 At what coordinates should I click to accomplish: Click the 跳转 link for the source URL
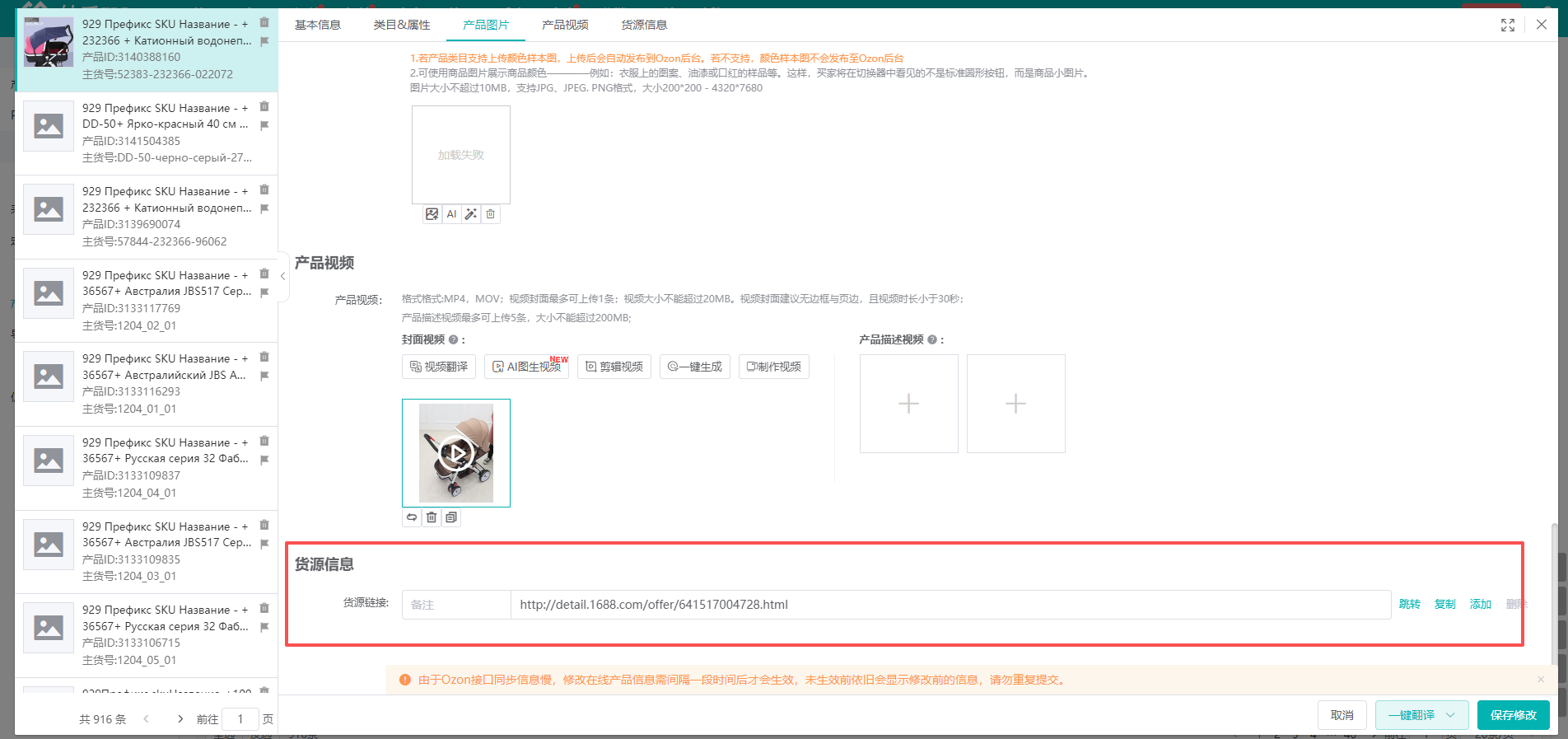coord(1410,604)
